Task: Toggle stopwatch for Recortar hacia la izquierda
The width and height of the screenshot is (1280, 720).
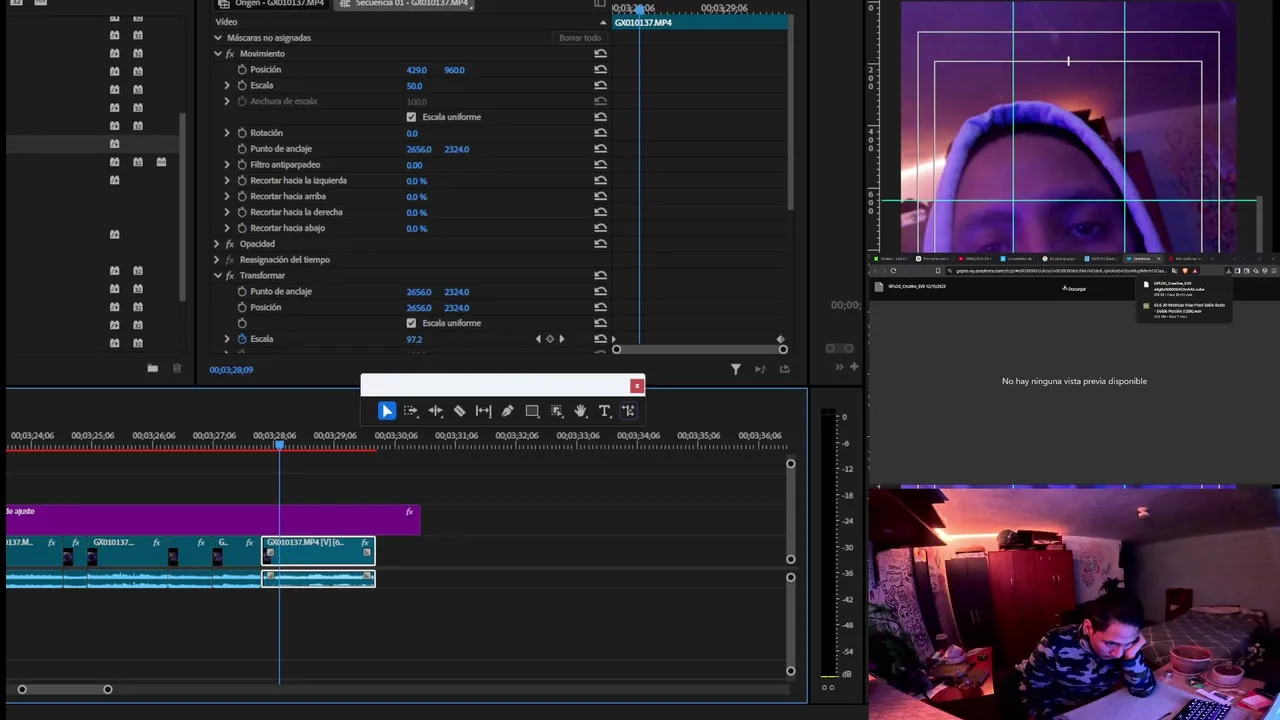Action: (x=242, y=181)
